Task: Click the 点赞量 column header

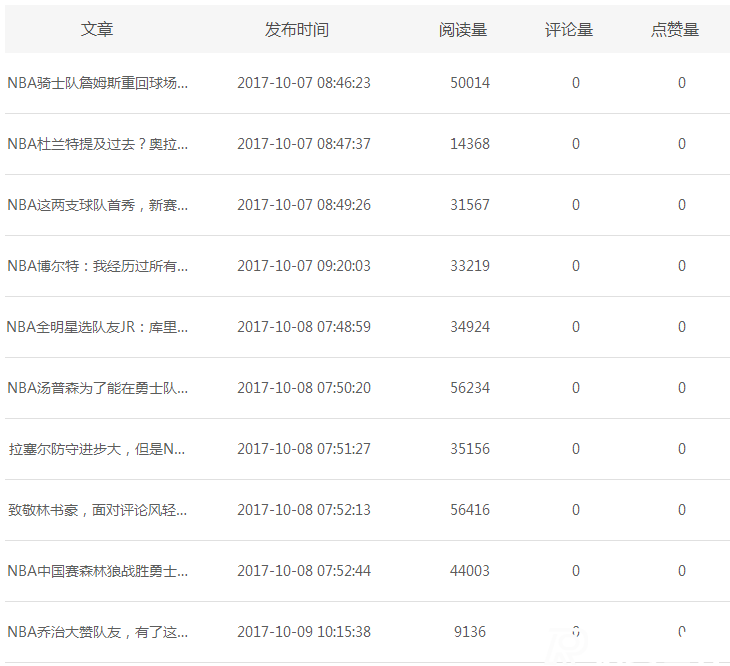Action: point(675,30)
